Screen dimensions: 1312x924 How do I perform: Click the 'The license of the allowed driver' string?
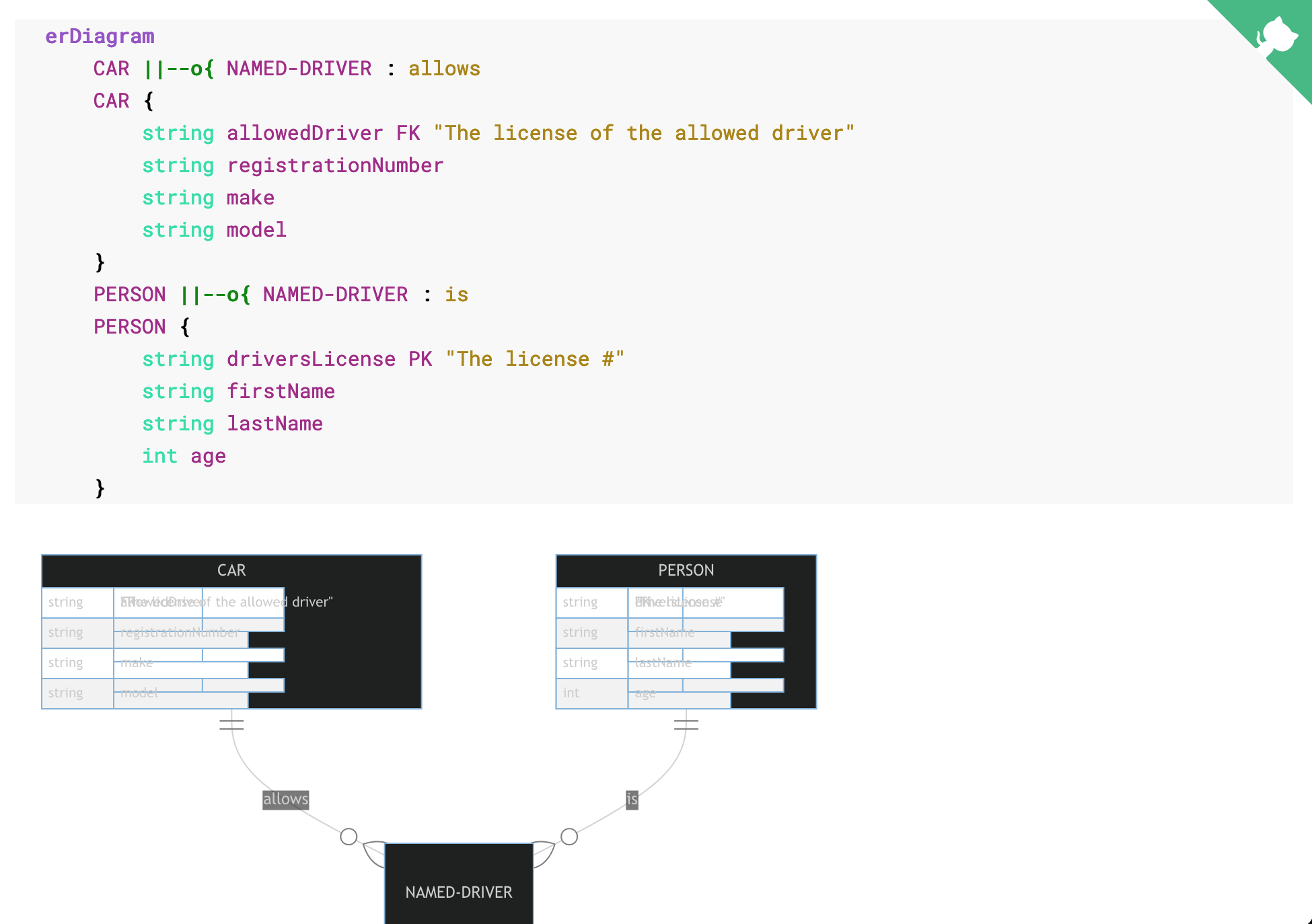pos(643,132)
